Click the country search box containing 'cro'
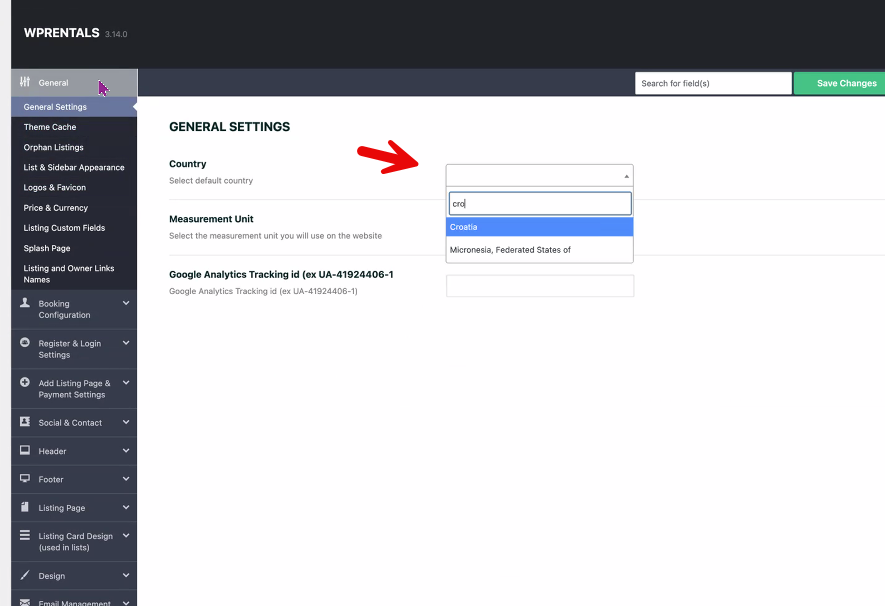 [x=540, y=203]
